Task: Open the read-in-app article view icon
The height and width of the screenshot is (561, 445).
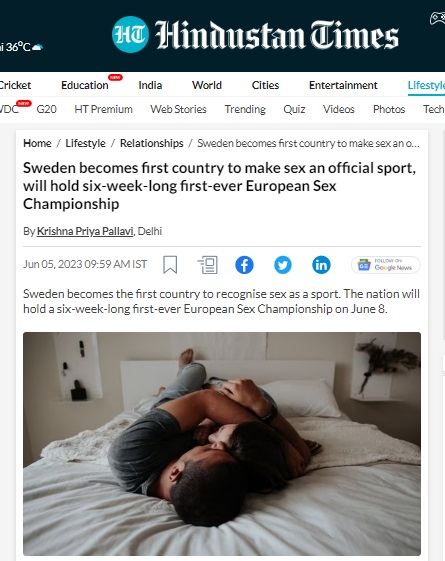Action: tap(208, 265)
